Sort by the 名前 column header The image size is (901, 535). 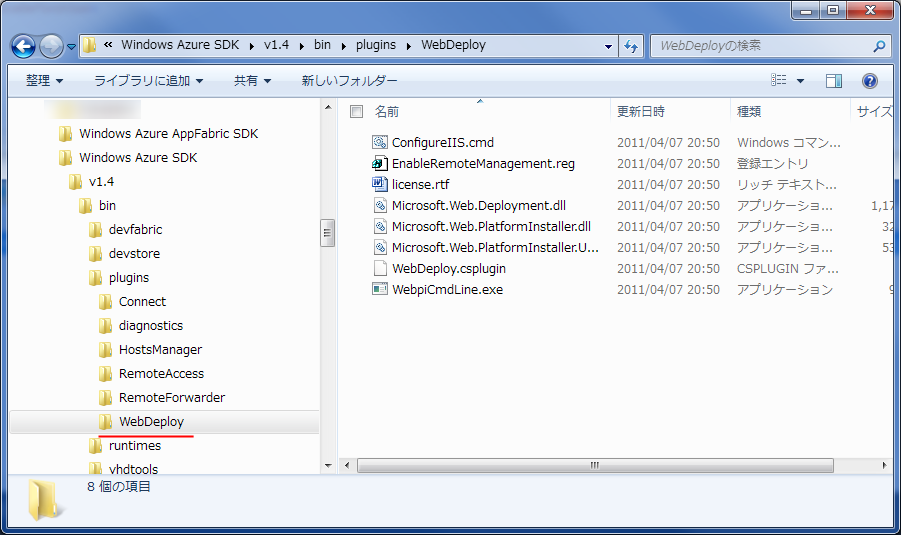(x=387, y=111)
